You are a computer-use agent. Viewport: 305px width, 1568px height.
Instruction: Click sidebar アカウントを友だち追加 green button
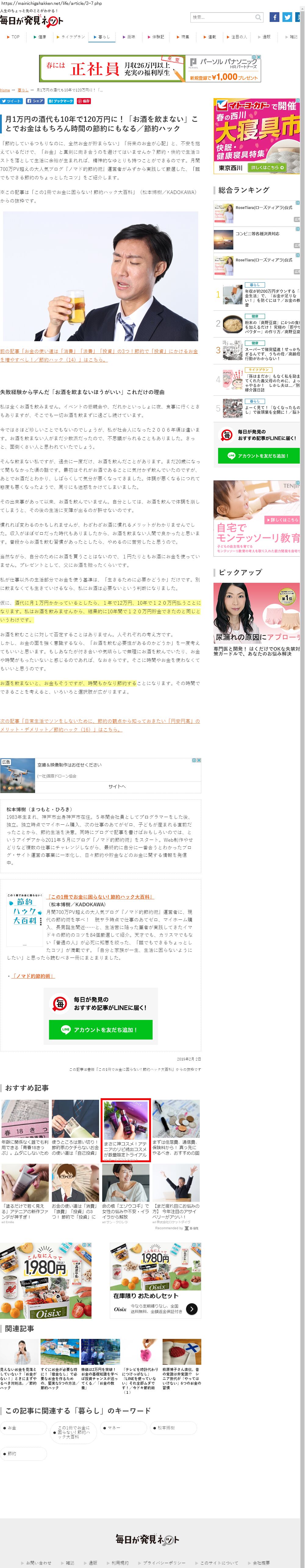(259, 455)
